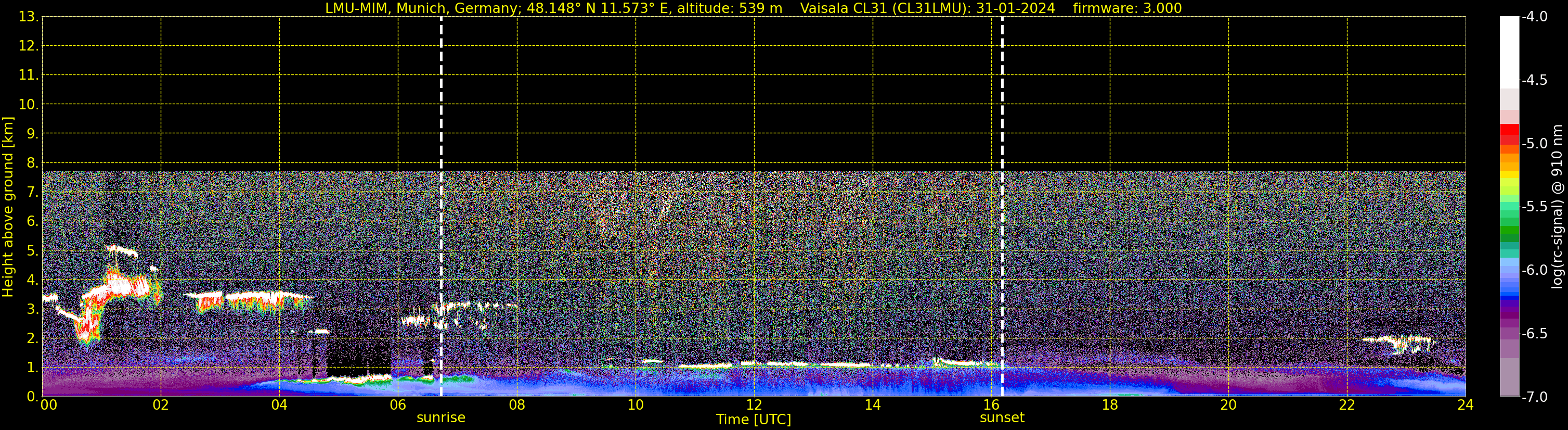Click the "18" time axis tick label
Screen dimensions: 1568x430
[x=1110, y=406]
